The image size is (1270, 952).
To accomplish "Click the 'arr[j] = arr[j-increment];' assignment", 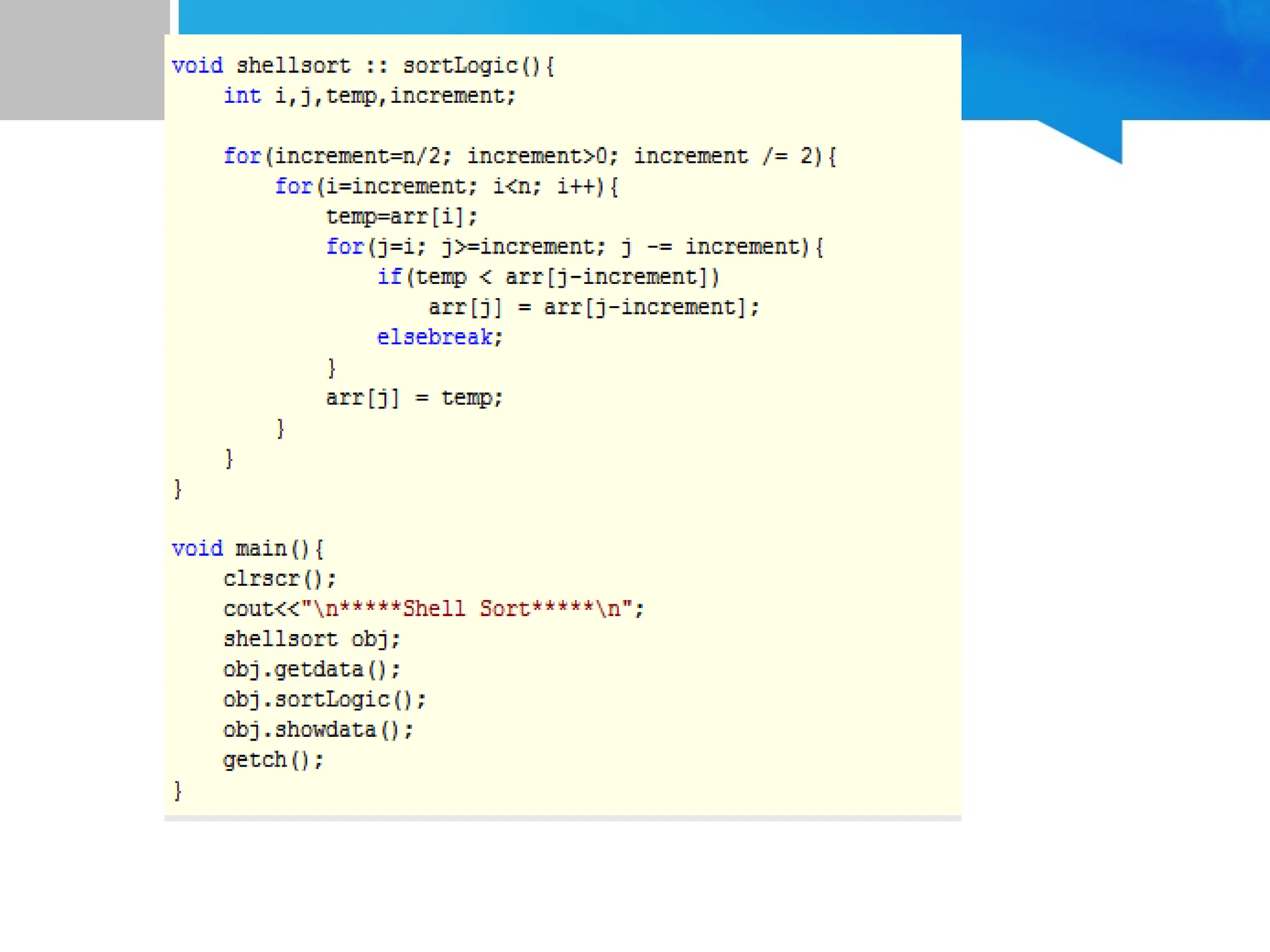I will (x=593, y=307).
